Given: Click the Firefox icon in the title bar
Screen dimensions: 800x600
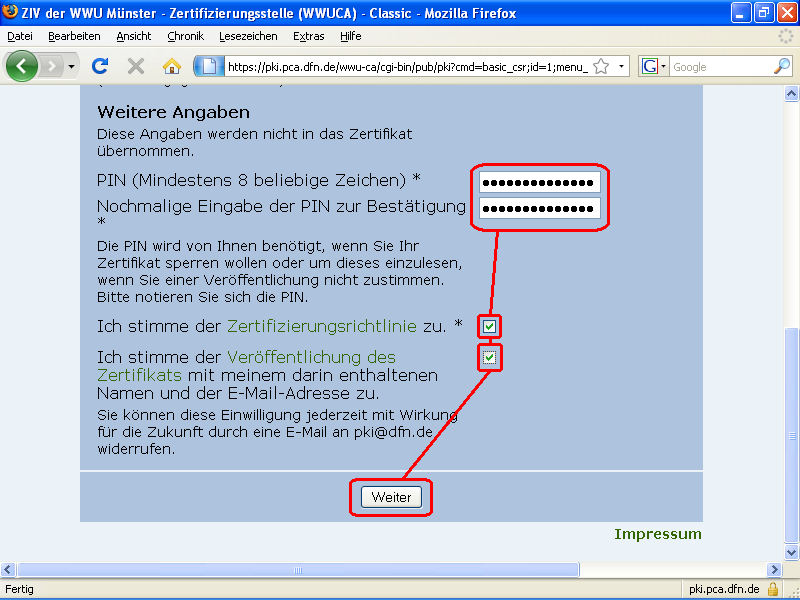Looking at the screenshot, I should point(9,12).
